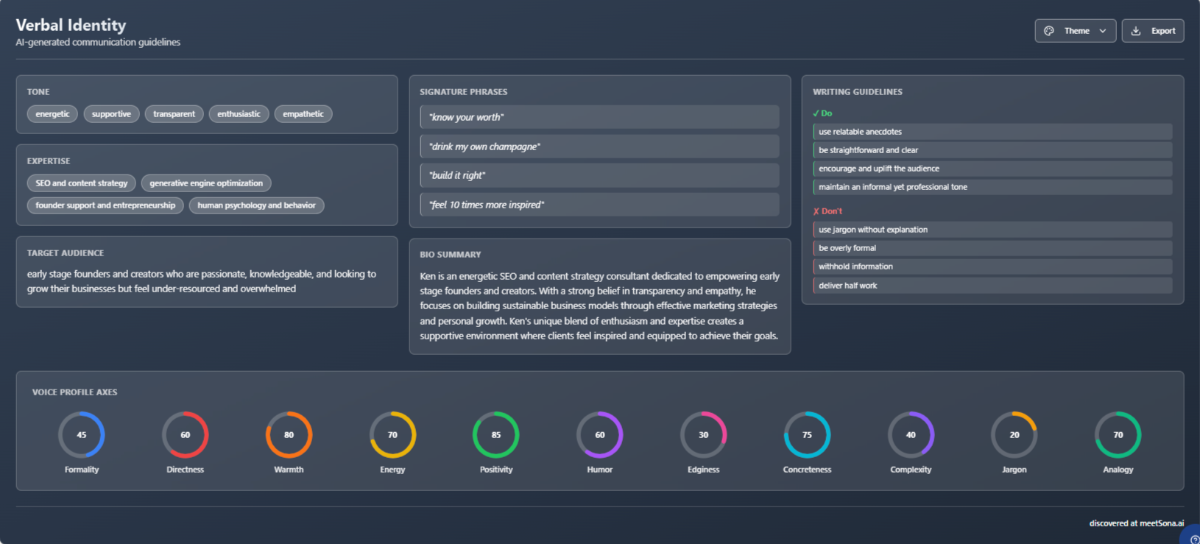
Task: Click the "know your worth" signature phrase
Action: [x=599, y=117]
